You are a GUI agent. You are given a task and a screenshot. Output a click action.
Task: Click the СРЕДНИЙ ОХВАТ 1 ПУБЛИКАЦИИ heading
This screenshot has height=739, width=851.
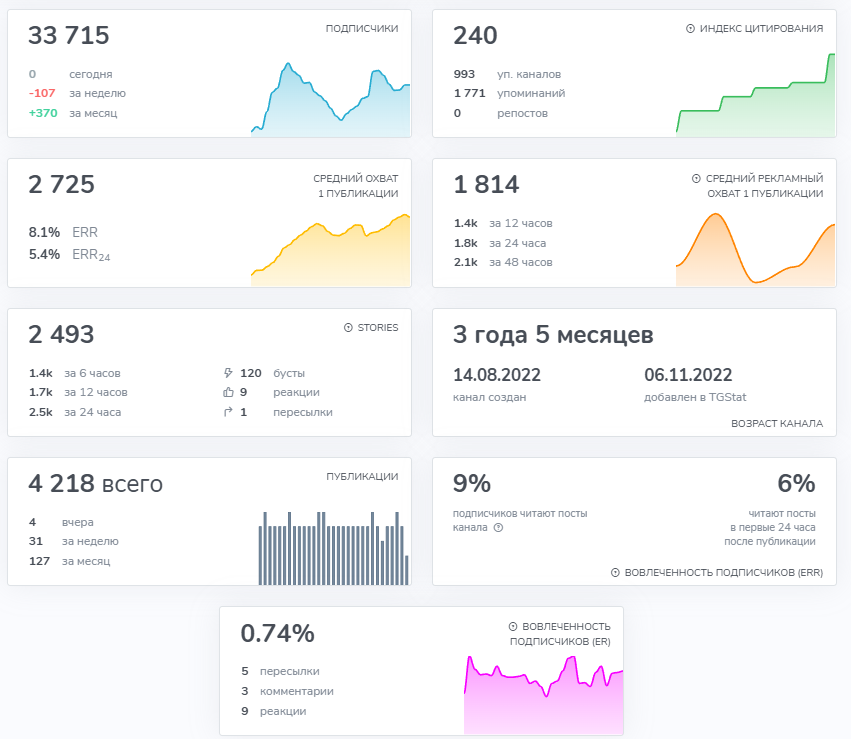coord(355,186)
